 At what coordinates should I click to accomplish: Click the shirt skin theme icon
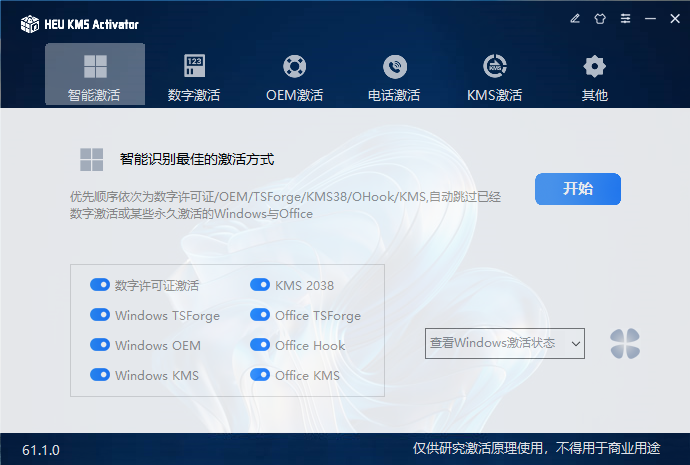pos(600,18)
